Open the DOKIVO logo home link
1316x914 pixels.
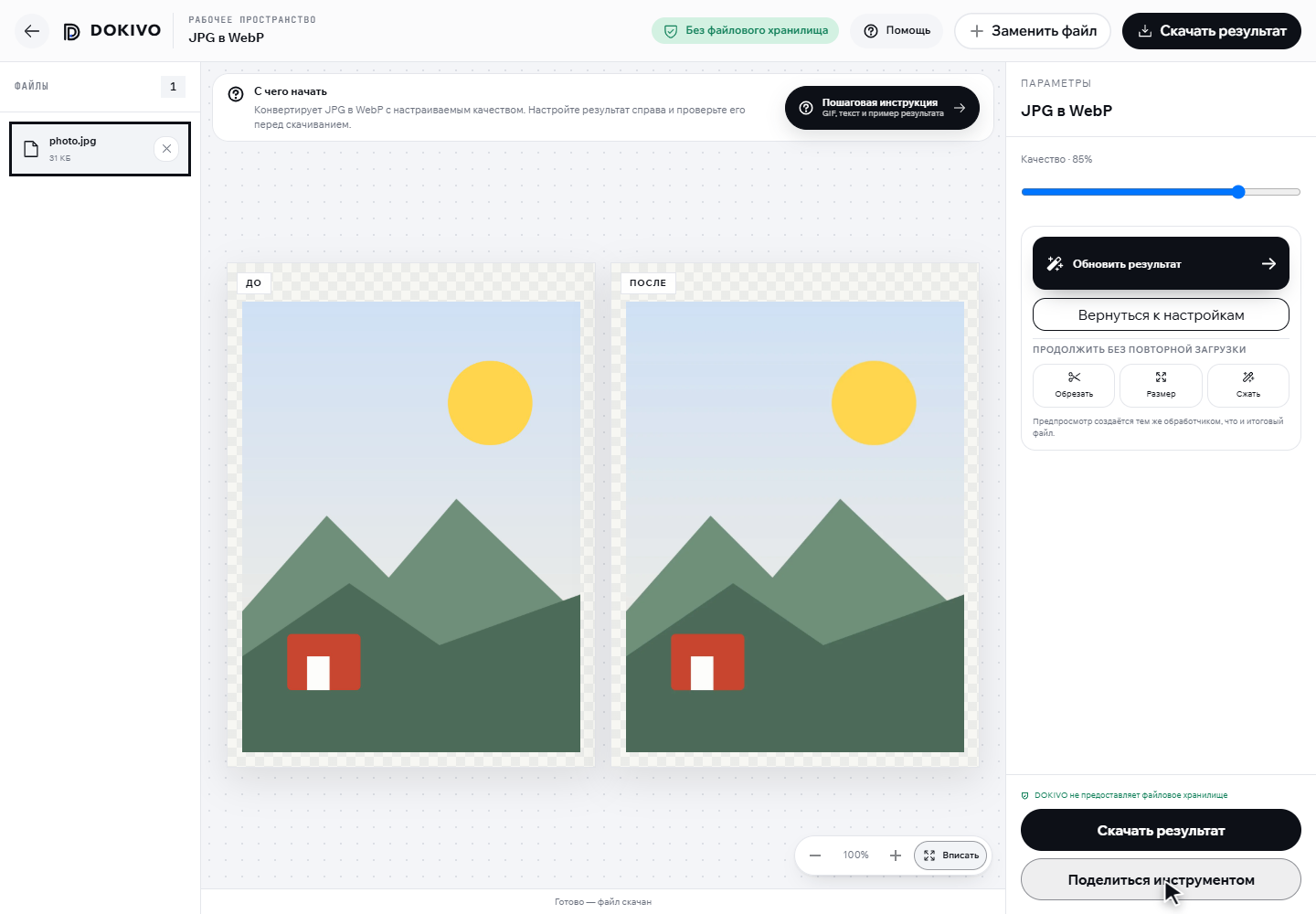[x=111, y=31]
